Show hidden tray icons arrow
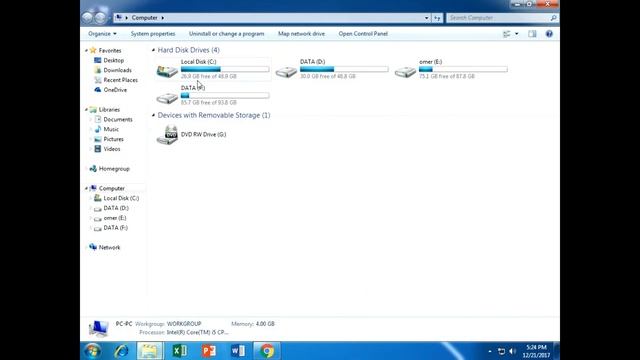 (490, 351)
